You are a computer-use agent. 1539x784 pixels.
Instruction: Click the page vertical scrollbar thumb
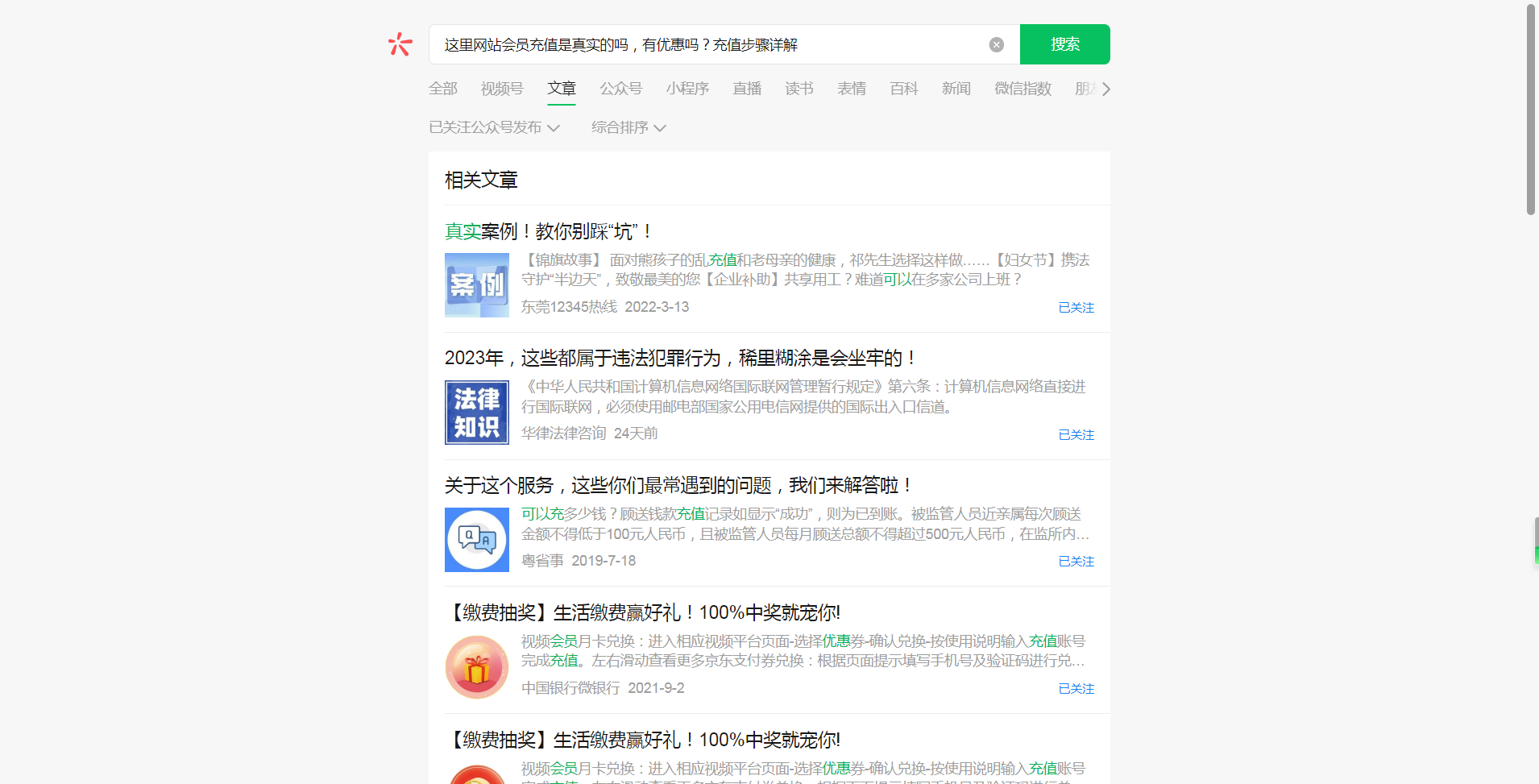1531,110
